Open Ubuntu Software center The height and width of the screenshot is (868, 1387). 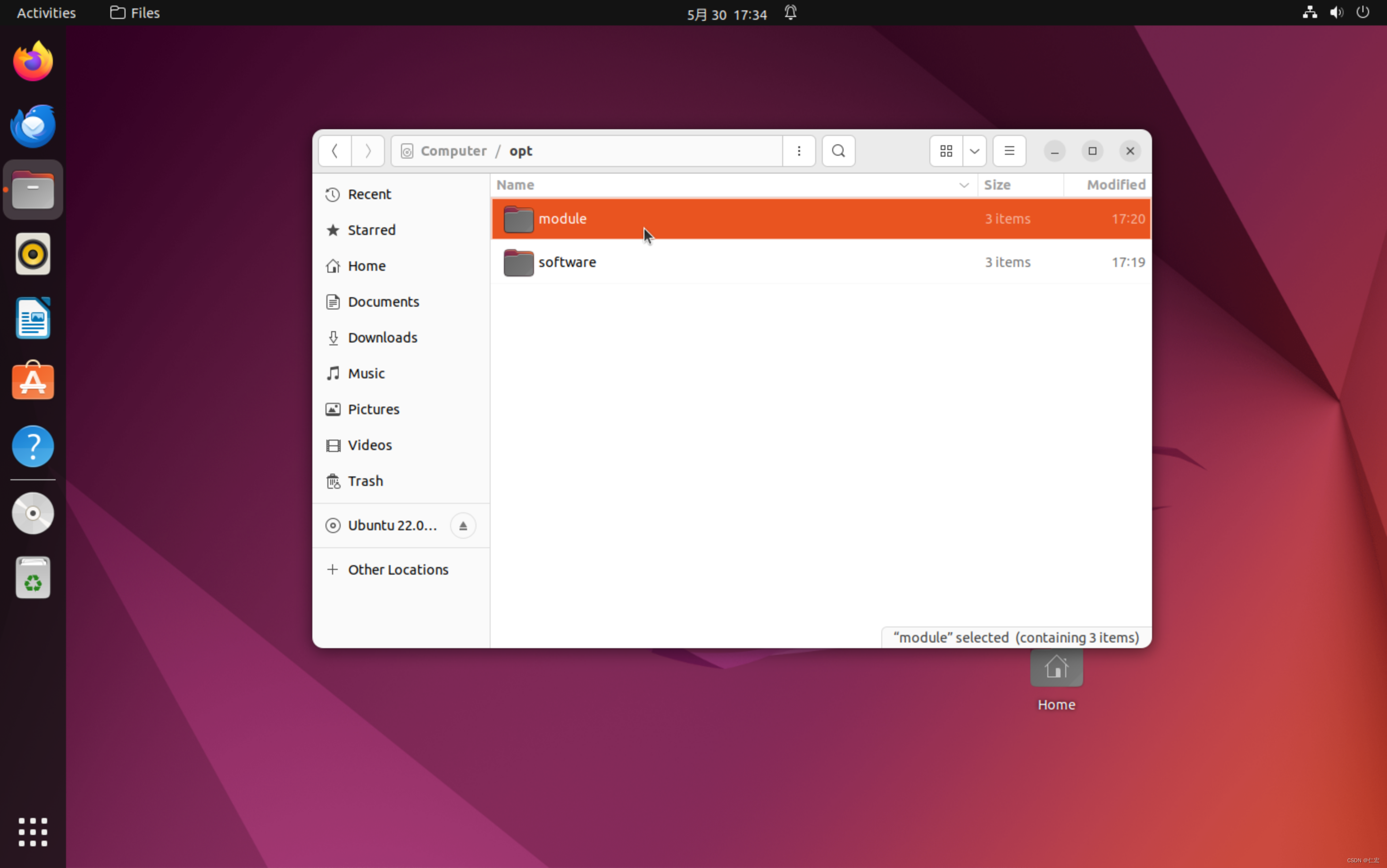(x=33, y=380)
